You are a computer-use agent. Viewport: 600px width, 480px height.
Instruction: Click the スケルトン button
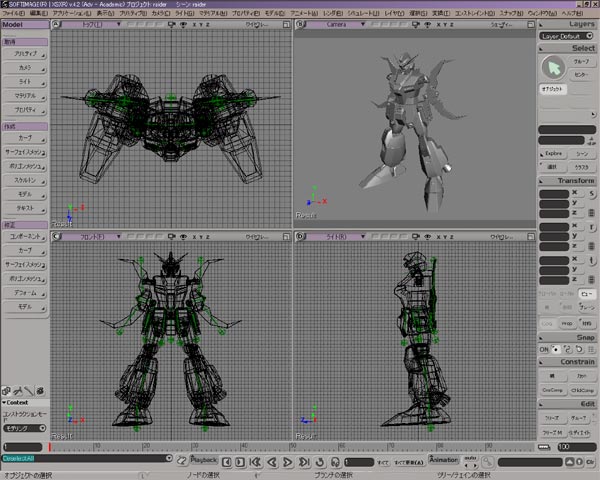click(x=25, y=180)
